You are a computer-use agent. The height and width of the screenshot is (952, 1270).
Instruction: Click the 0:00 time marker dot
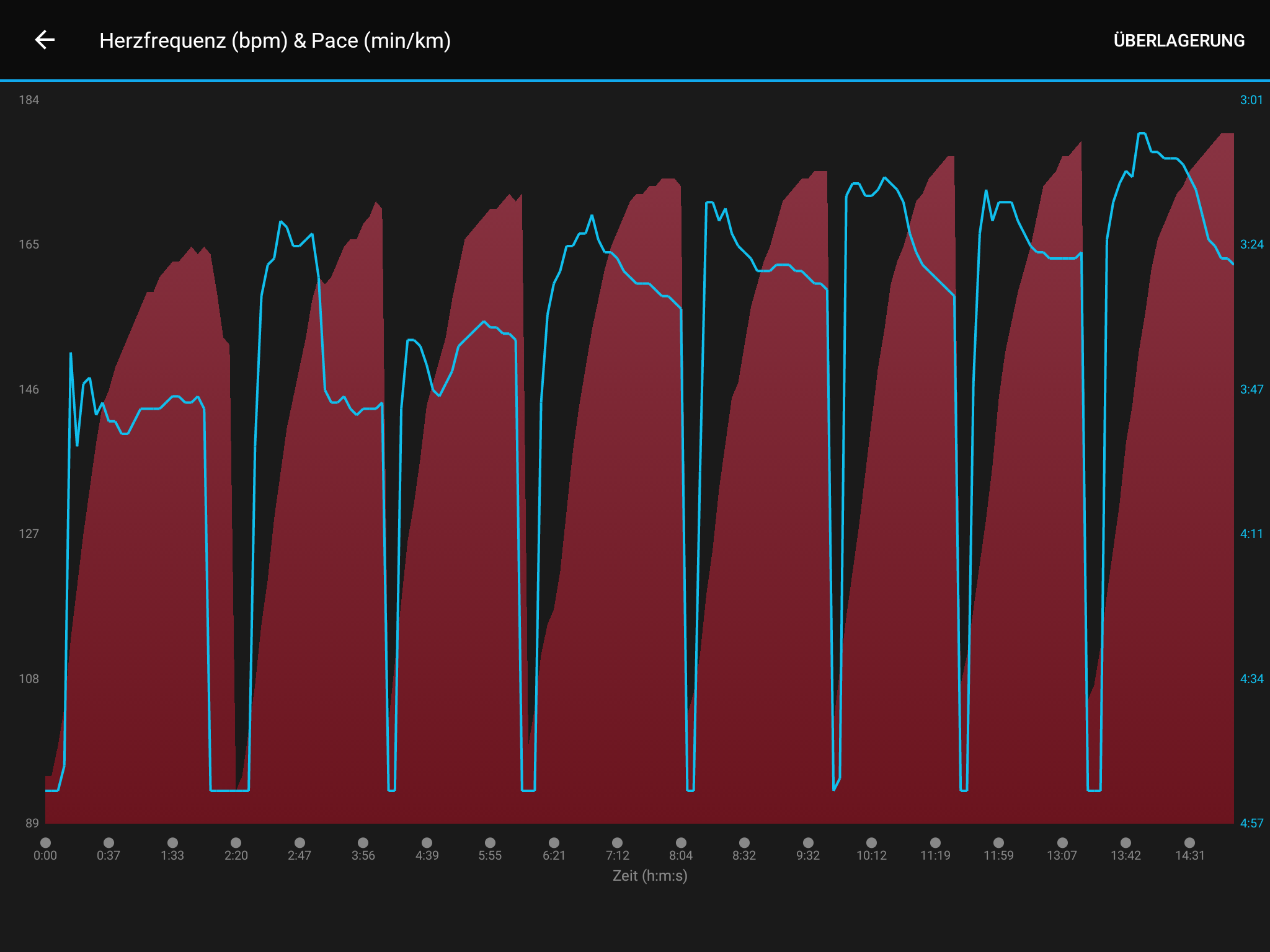45,842
